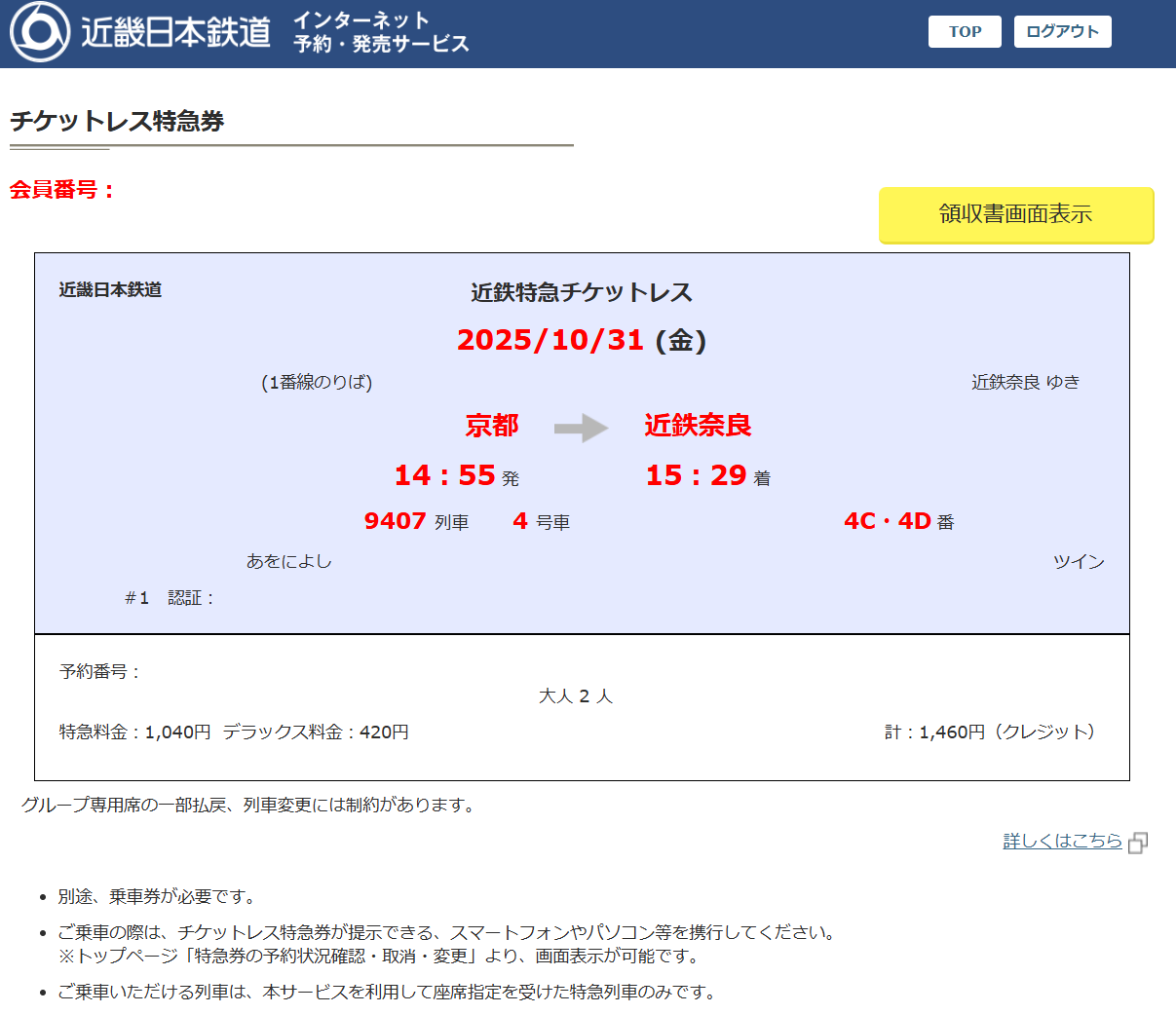Click the external link icon beside 詳しくはこちら

(1138, 843)
